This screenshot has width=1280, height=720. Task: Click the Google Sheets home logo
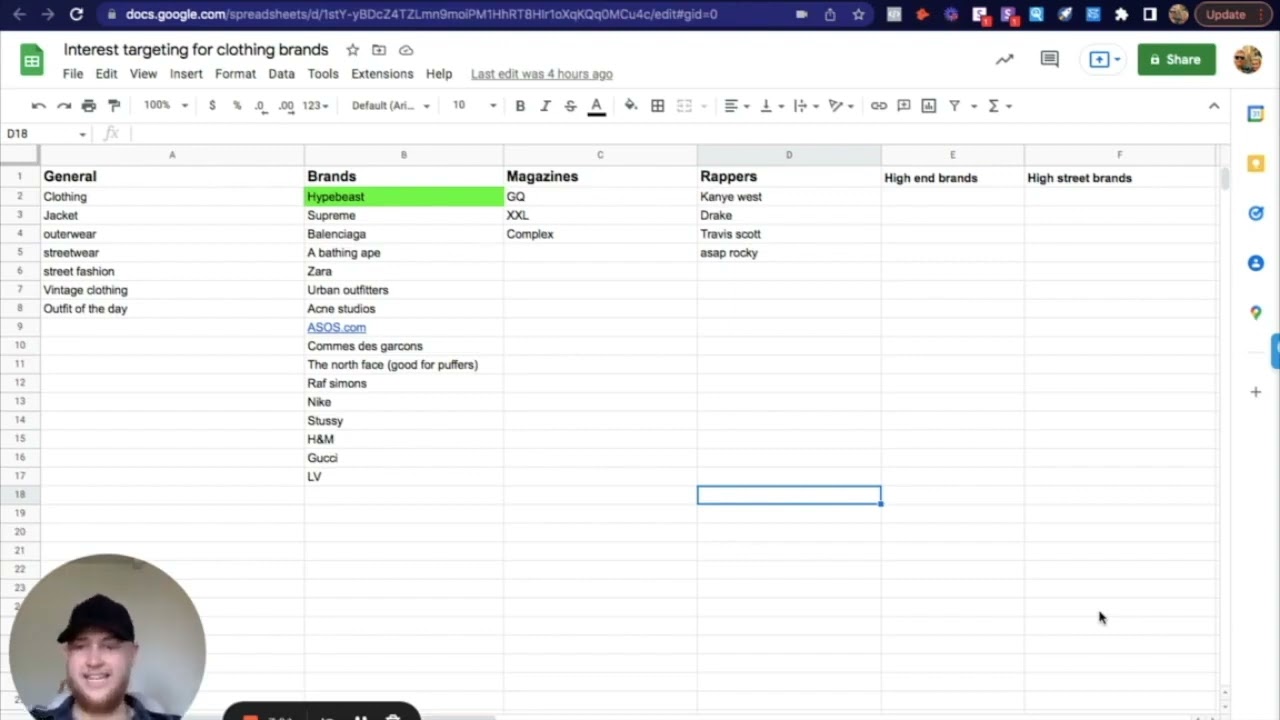tap(32, 60)
